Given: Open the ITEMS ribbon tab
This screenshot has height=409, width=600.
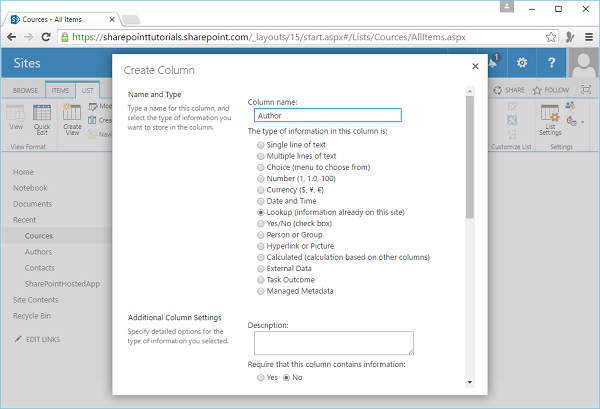Looking at the screenshot, I should (59, 90).
